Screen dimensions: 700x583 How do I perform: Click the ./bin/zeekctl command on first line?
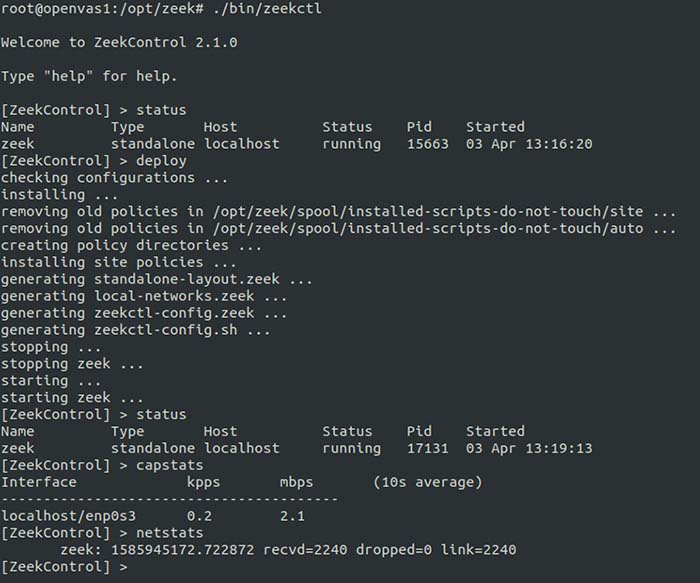(267, 9)
